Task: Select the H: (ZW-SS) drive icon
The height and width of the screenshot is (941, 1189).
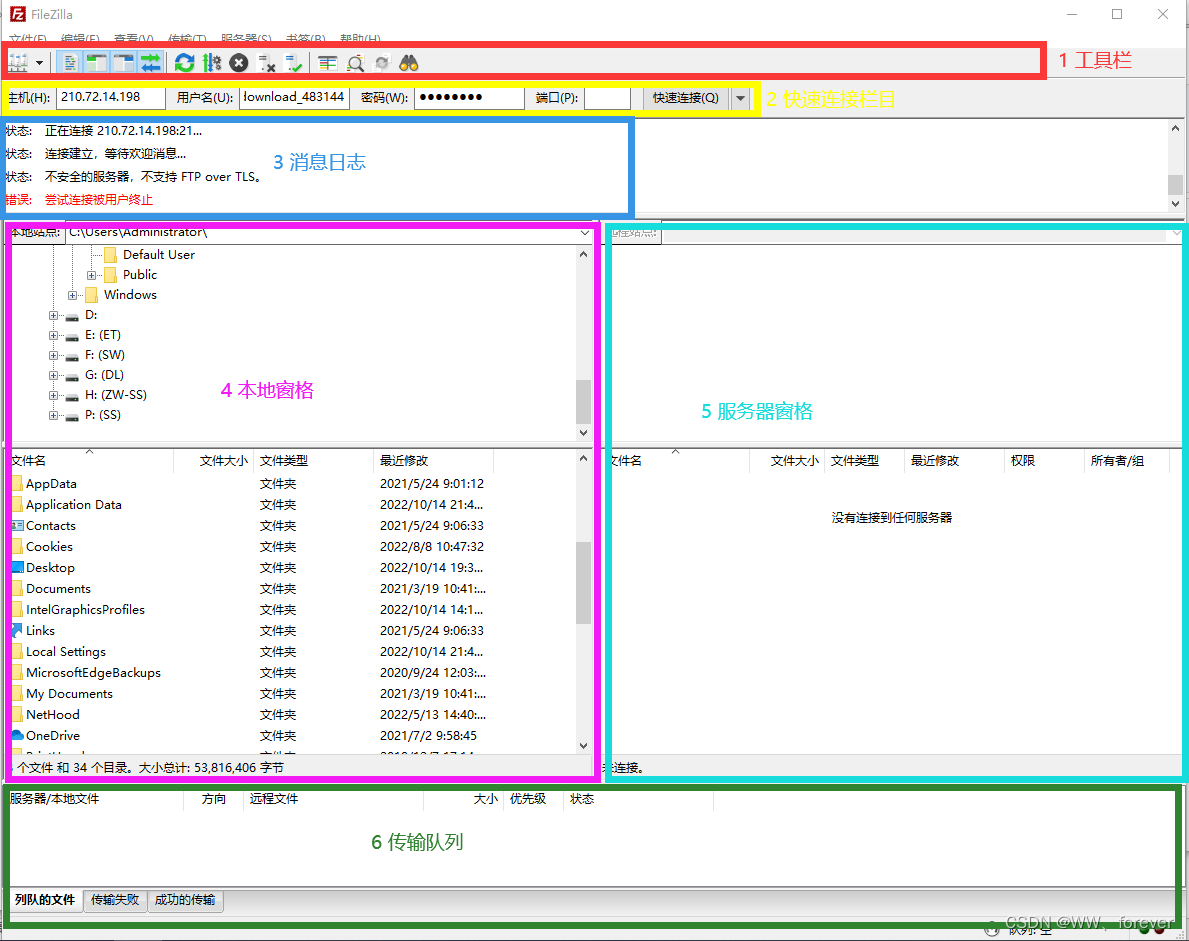Action: pyautogui.click(x=72, y=396)
